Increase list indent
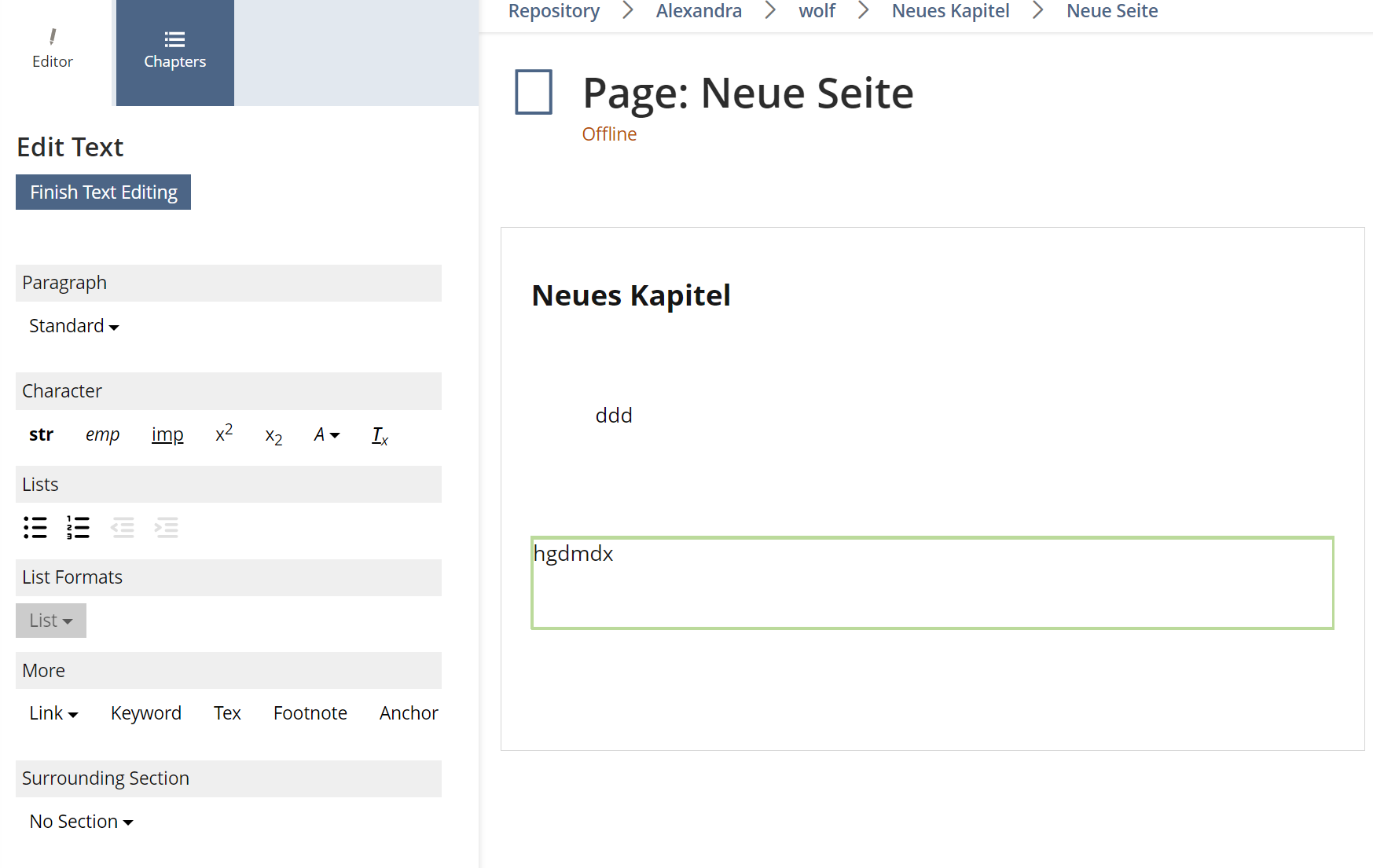This screenshot has height=868, width=1373. (167, 527)
